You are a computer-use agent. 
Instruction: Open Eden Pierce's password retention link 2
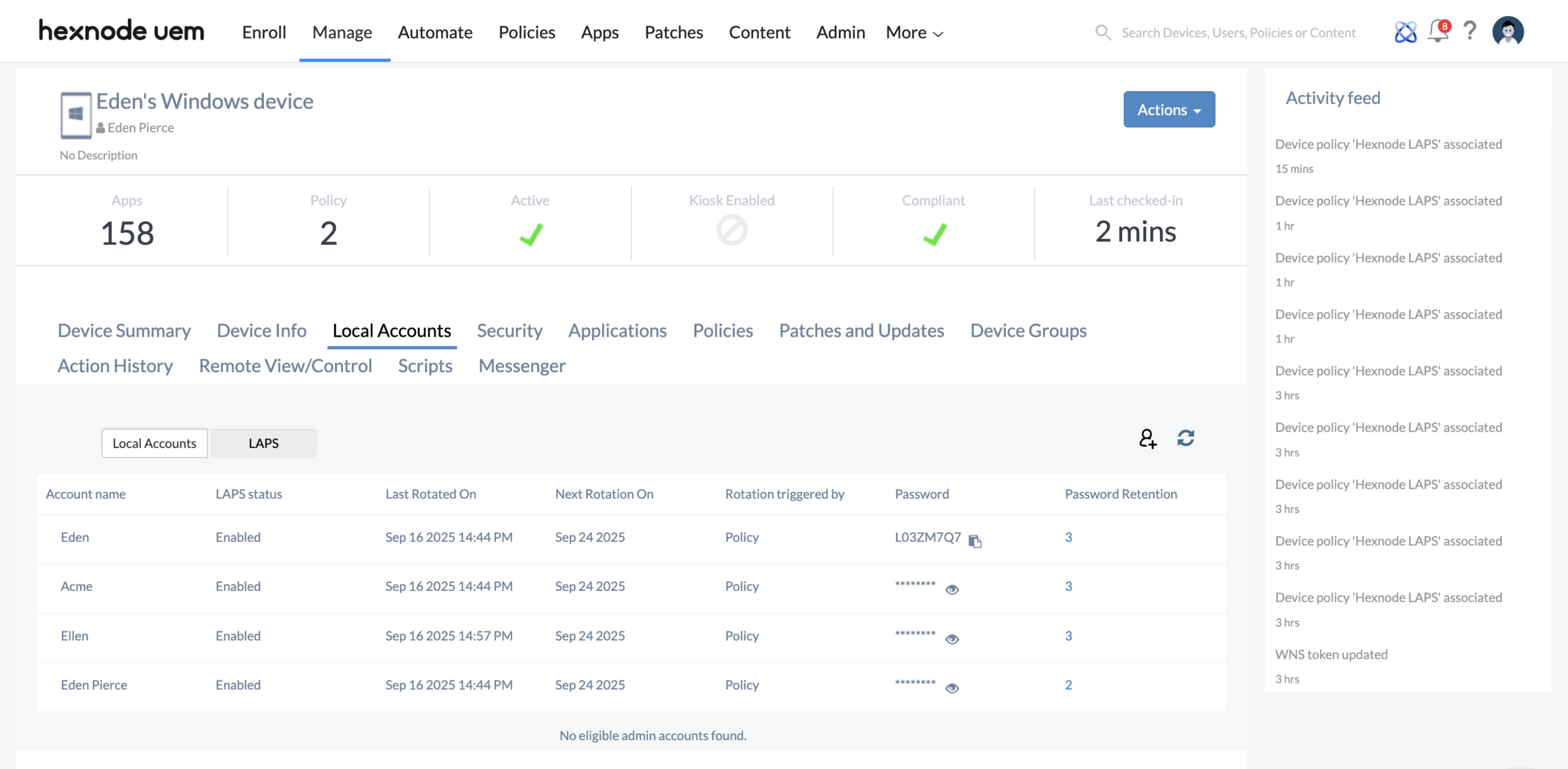(1068, 685)
